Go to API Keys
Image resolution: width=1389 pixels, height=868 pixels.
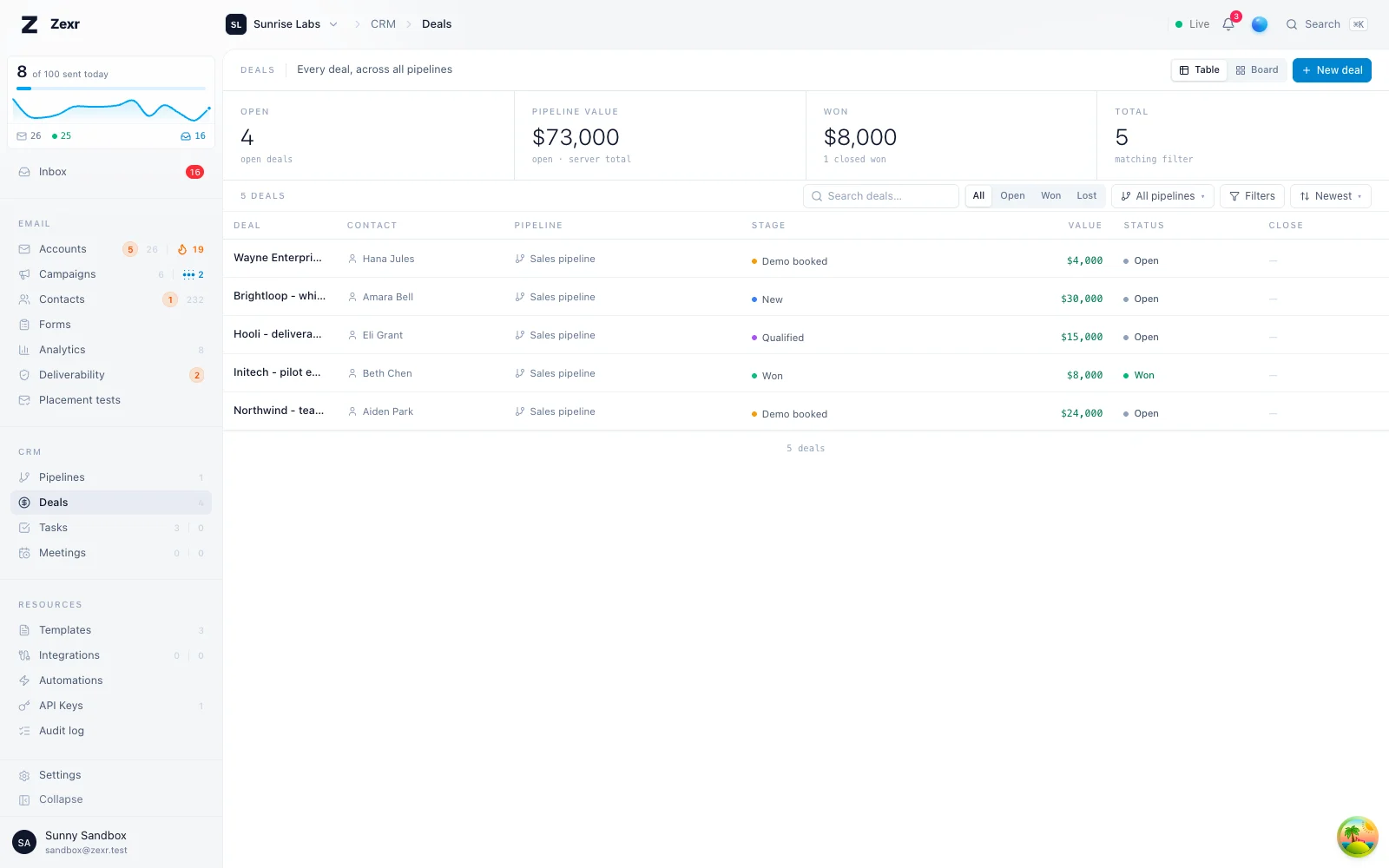[111, 706]
